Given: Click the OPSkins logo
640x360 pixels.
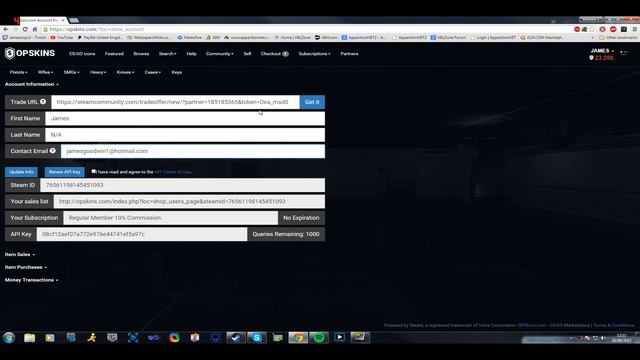Looking at the screenshot, I should pos(30,53).
